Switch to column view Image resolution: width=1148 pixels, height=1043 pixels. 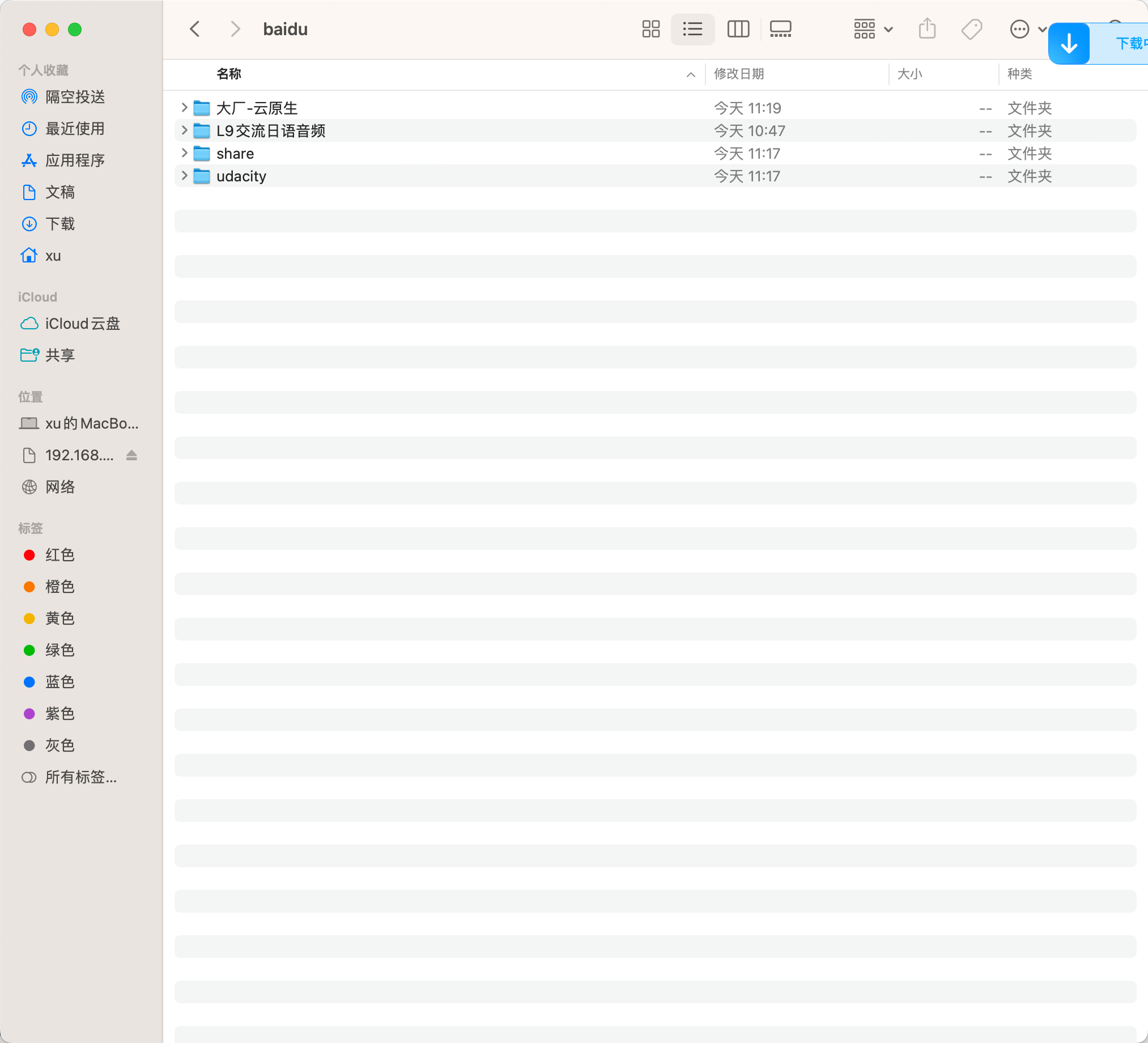point(738,29)
